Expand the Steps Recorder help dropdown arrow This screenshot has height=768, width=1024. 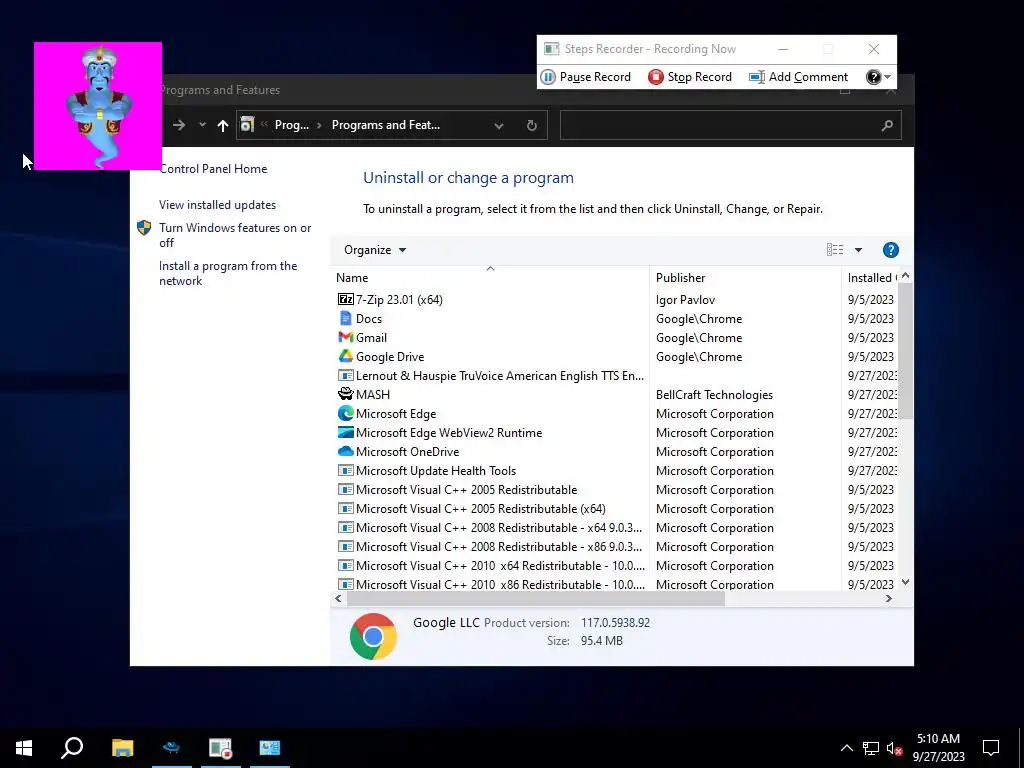[888, 77]
